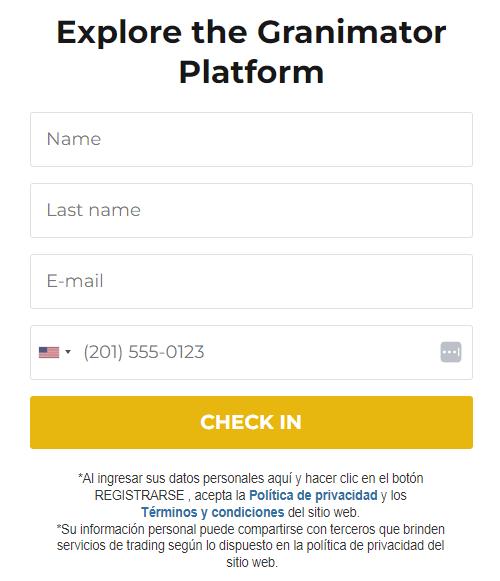Viewport: 500px width, 581px height.
Task: Focus the Name input field
Action: (x=251, y=139)
